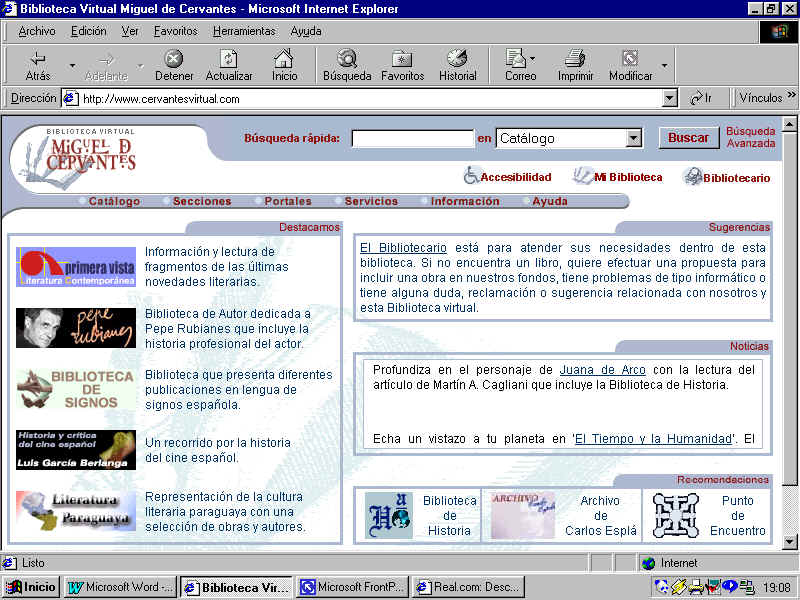Open the Primera Vista literatura contemporánea banner
The image size is (800, 600).
76,266
